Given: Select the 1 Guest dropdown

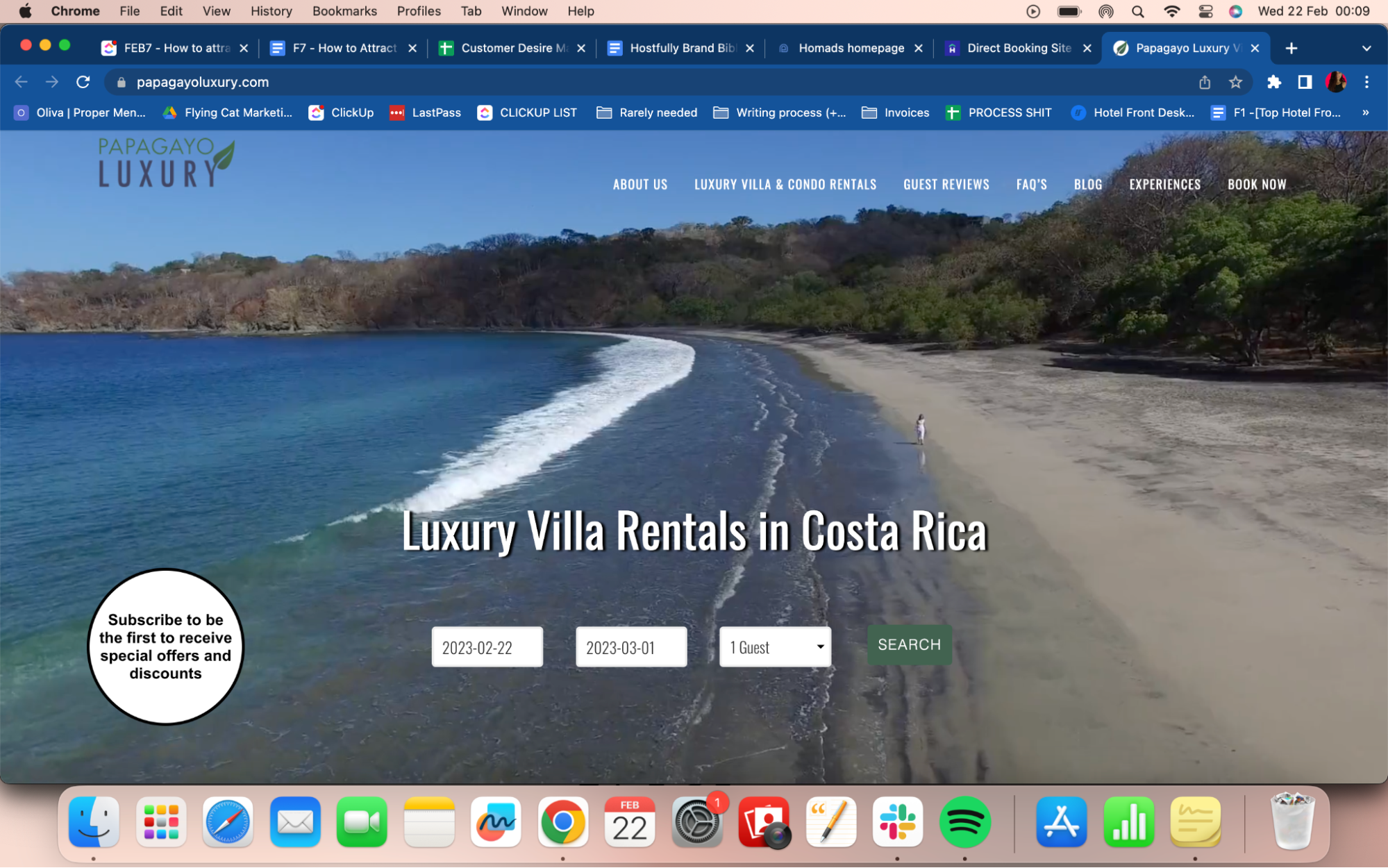Looking at the screenshot, I should pyautogui.click(x=775, y=646).
